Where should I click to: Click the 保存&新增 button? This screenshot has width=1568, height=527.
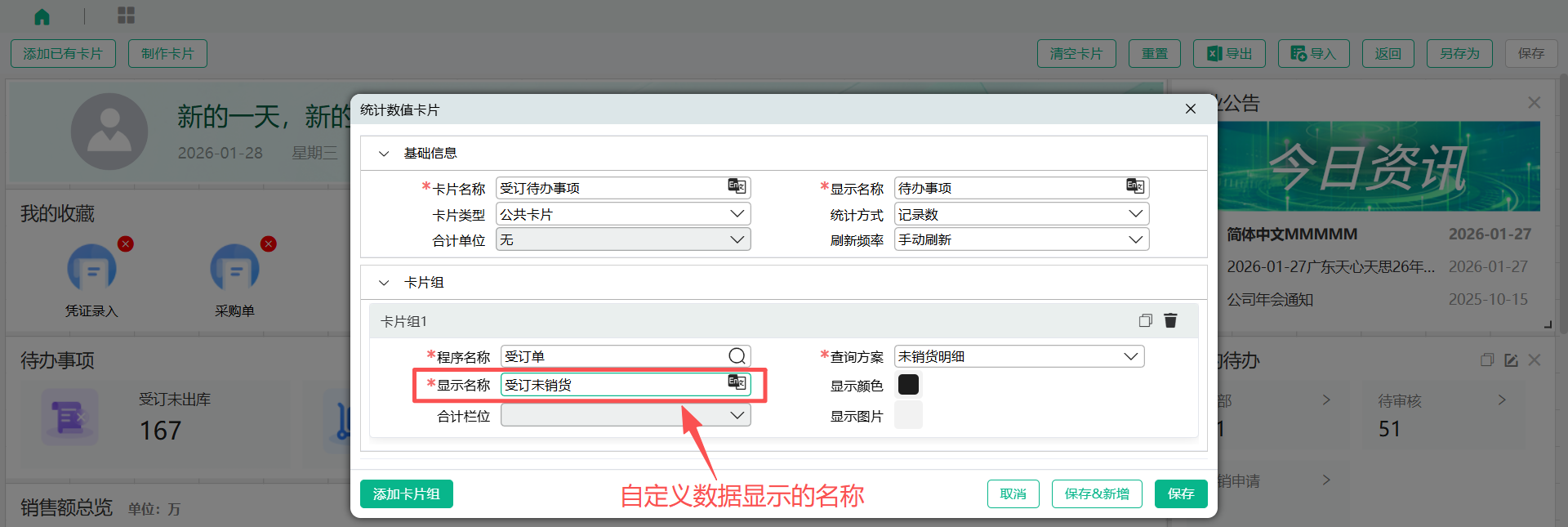[x=1096, y=494]
